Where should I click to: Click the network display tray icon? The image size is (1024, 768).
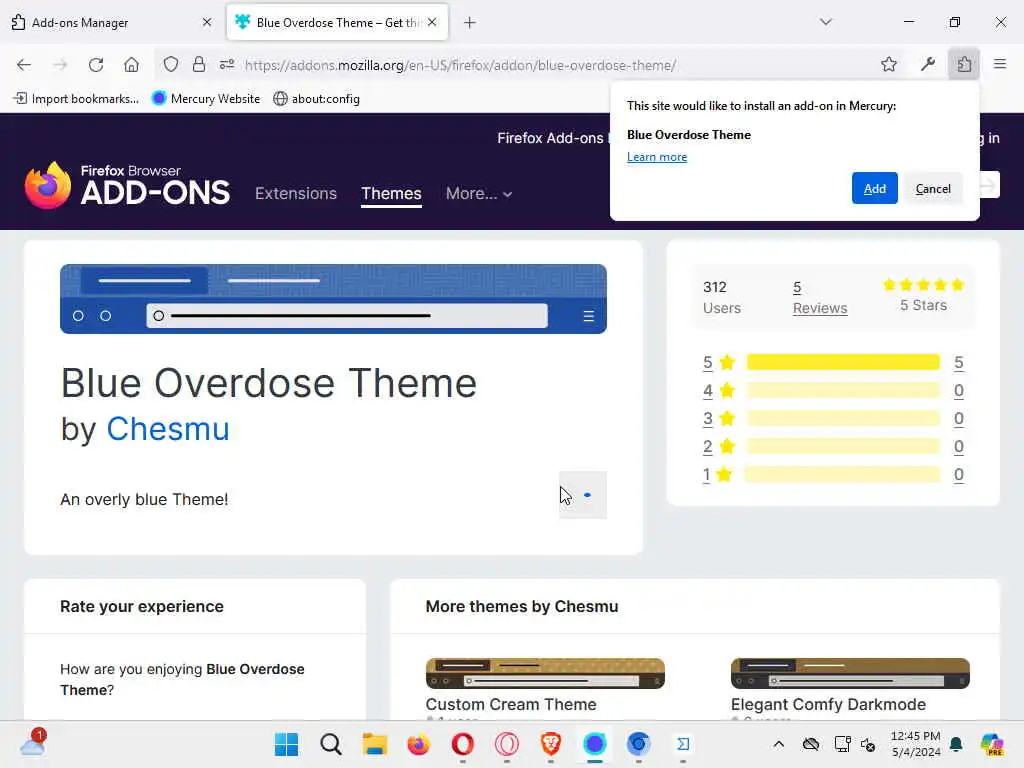click(842, 744)
